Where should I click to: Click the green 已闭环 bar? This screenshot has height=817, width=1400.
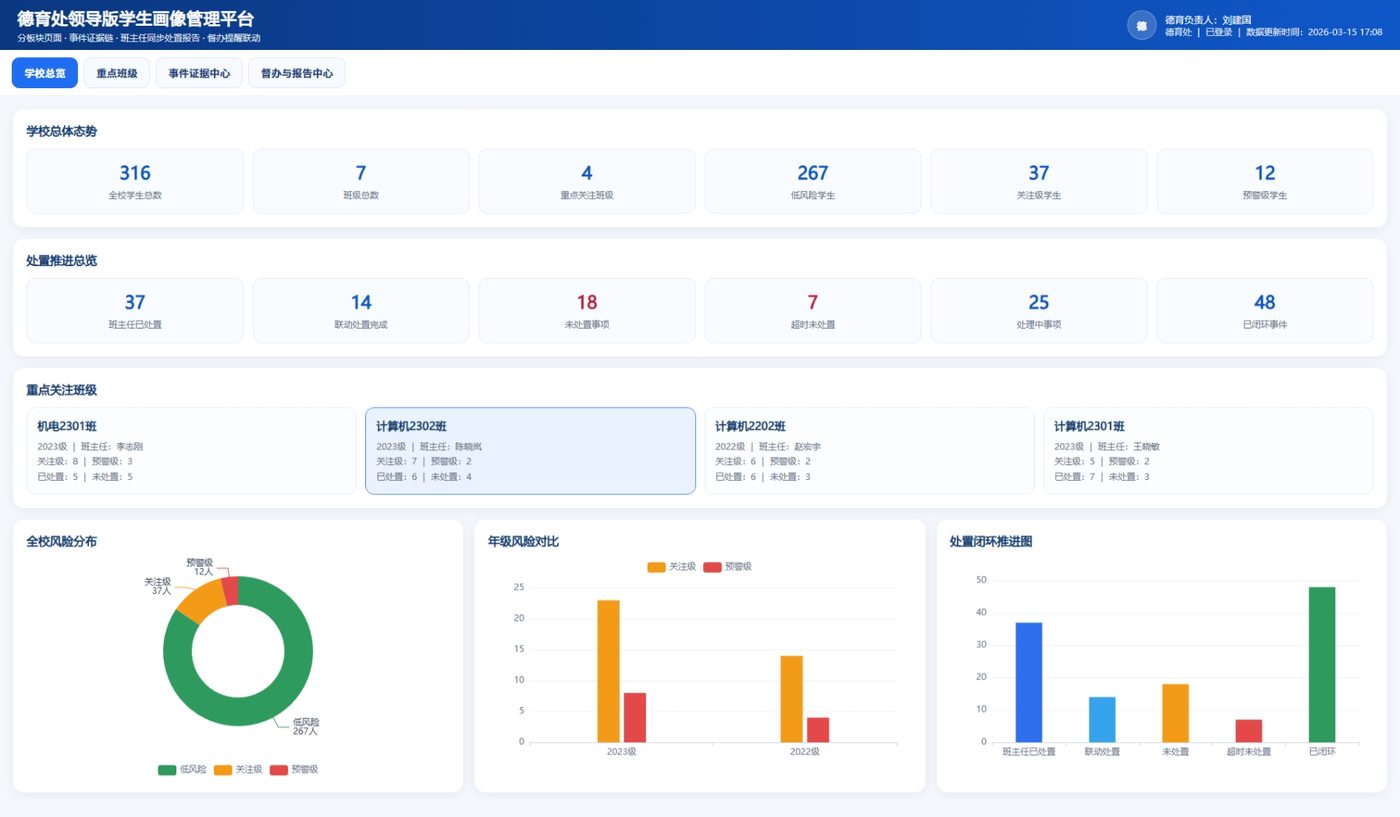pyautogui.click(x=1322, y=664)
